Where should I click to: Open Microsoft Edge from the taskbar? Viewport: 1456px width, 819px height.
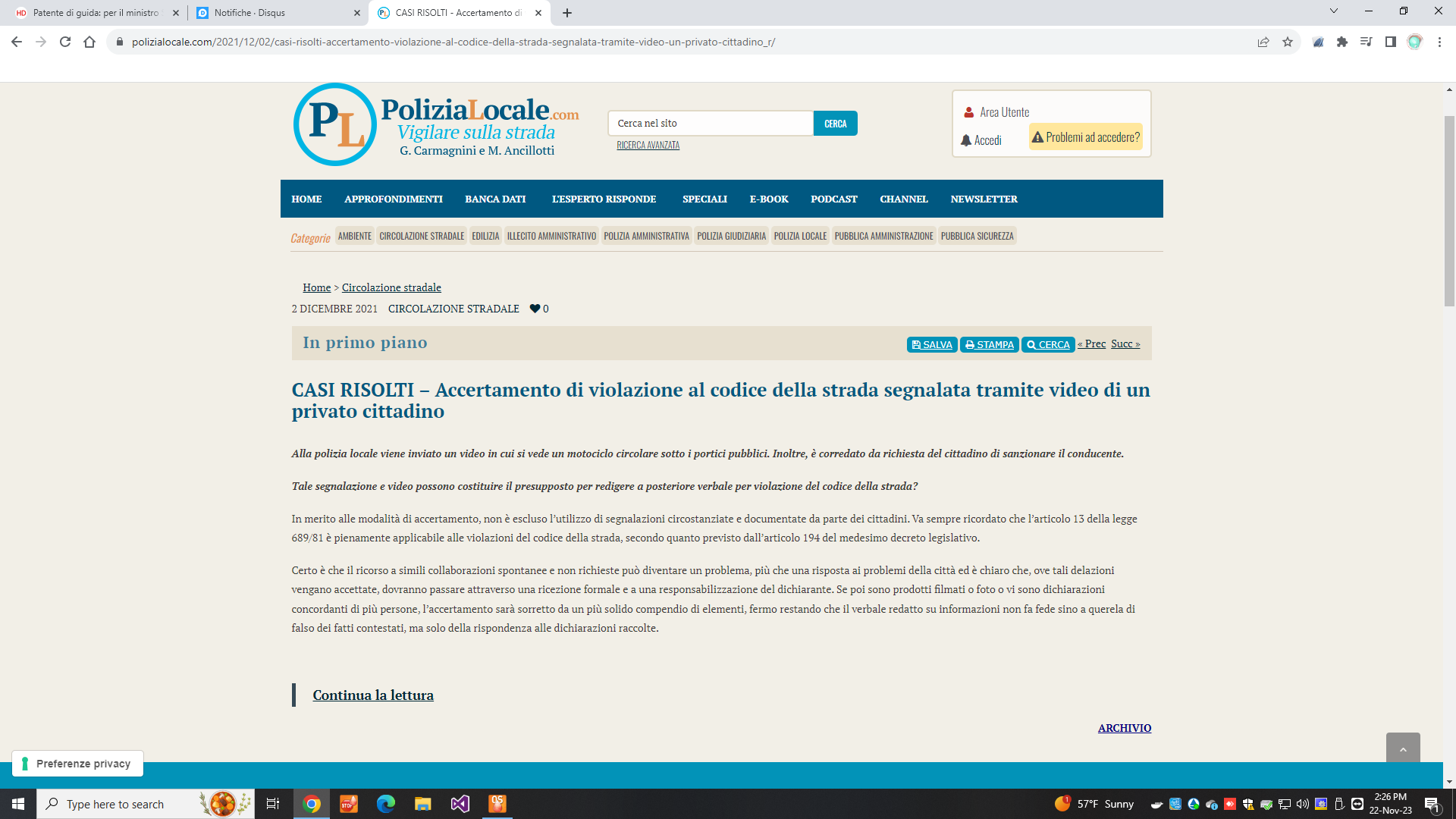point(386,804)
